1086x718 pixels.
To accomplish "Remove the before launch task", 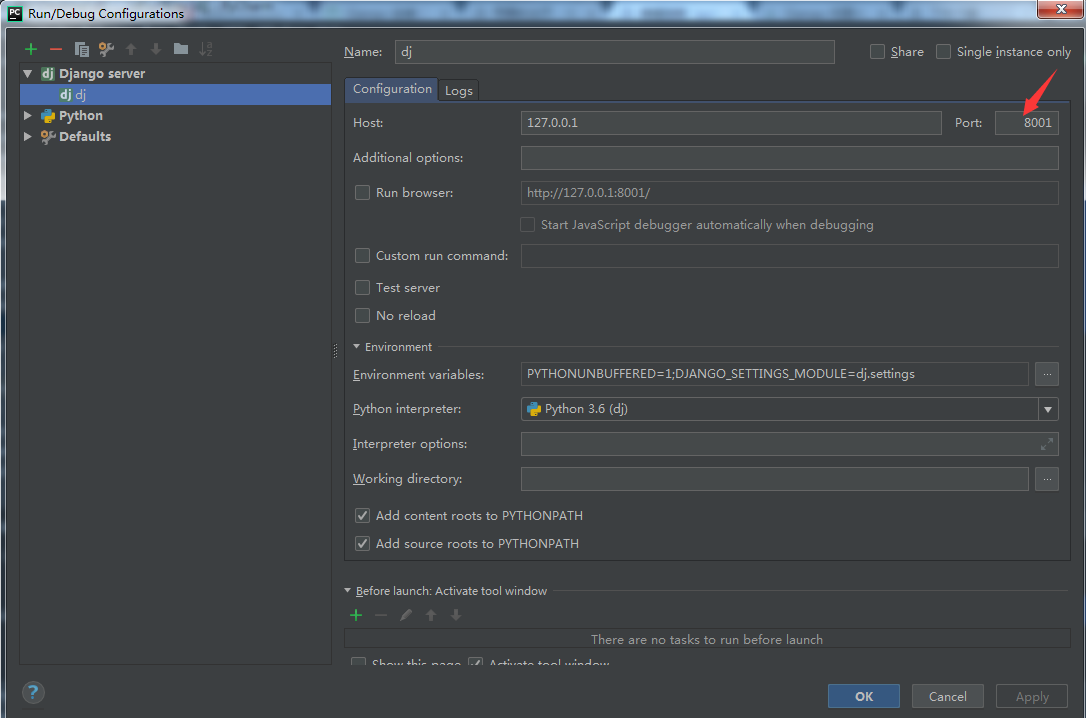I will click(x=381, y=615).
